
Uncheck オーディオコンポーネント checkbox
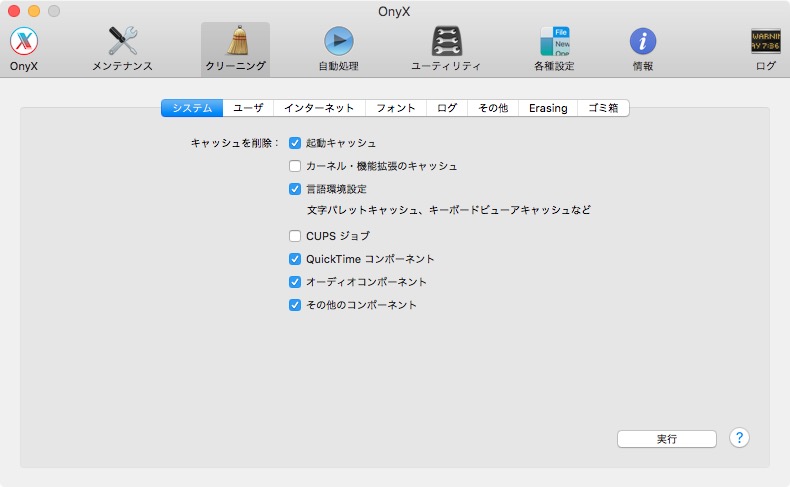[295, 282]
